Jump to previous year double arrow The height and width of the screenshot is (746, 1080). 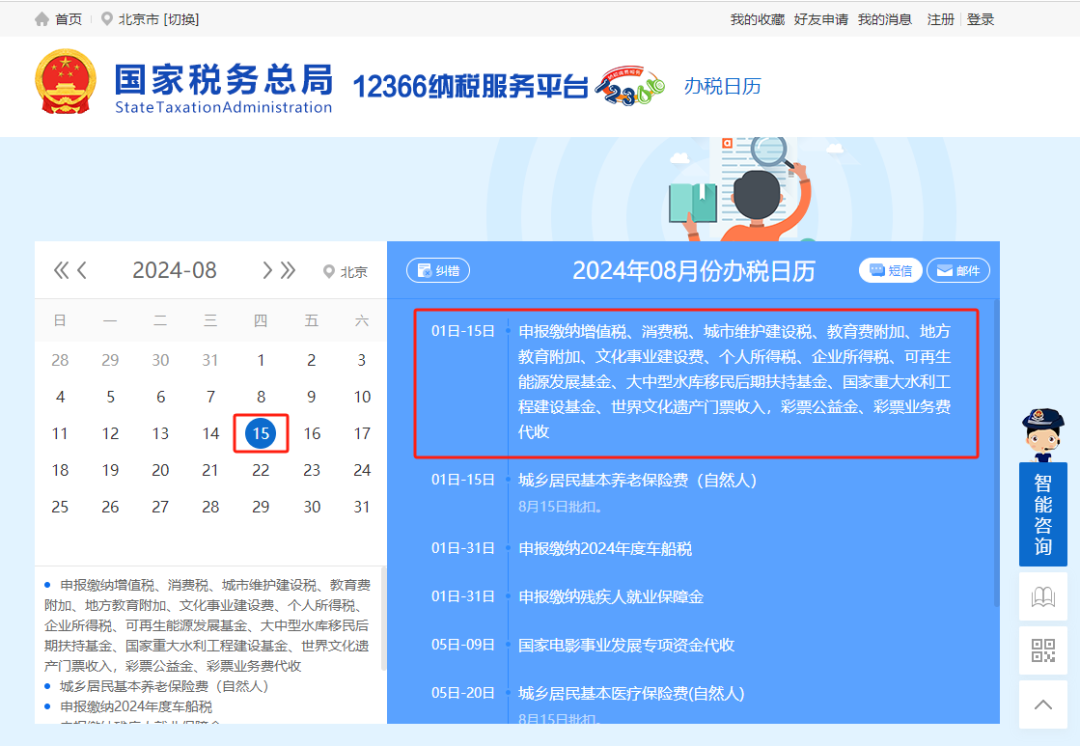pos(61,270)
